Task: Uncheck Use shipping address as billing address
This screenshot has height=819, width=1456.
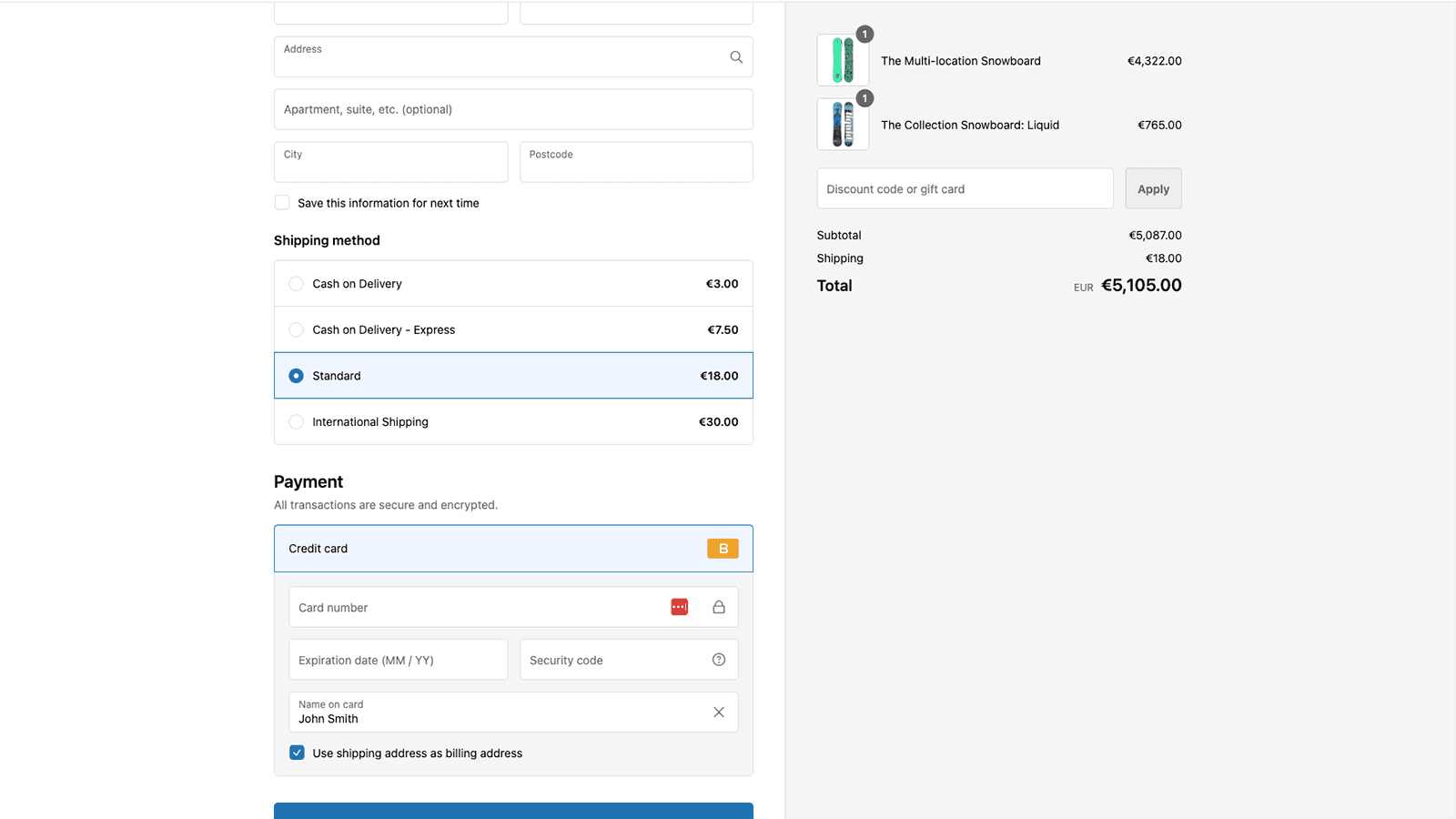Action: [x=297, y=753]
